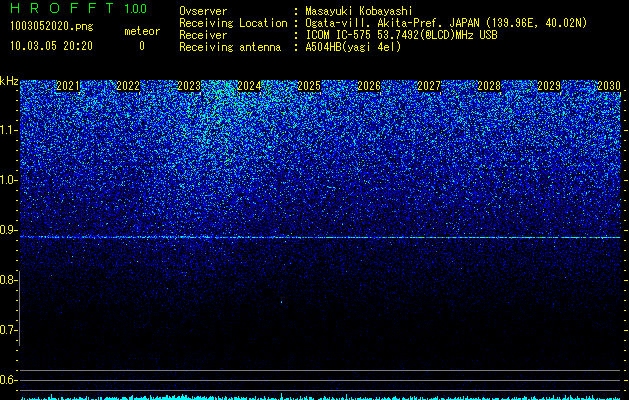Click the date stamp 10.03.05 20:20
Image resolution: width=629 pixels, height=400 pixels.
click(x=51, y=46)
